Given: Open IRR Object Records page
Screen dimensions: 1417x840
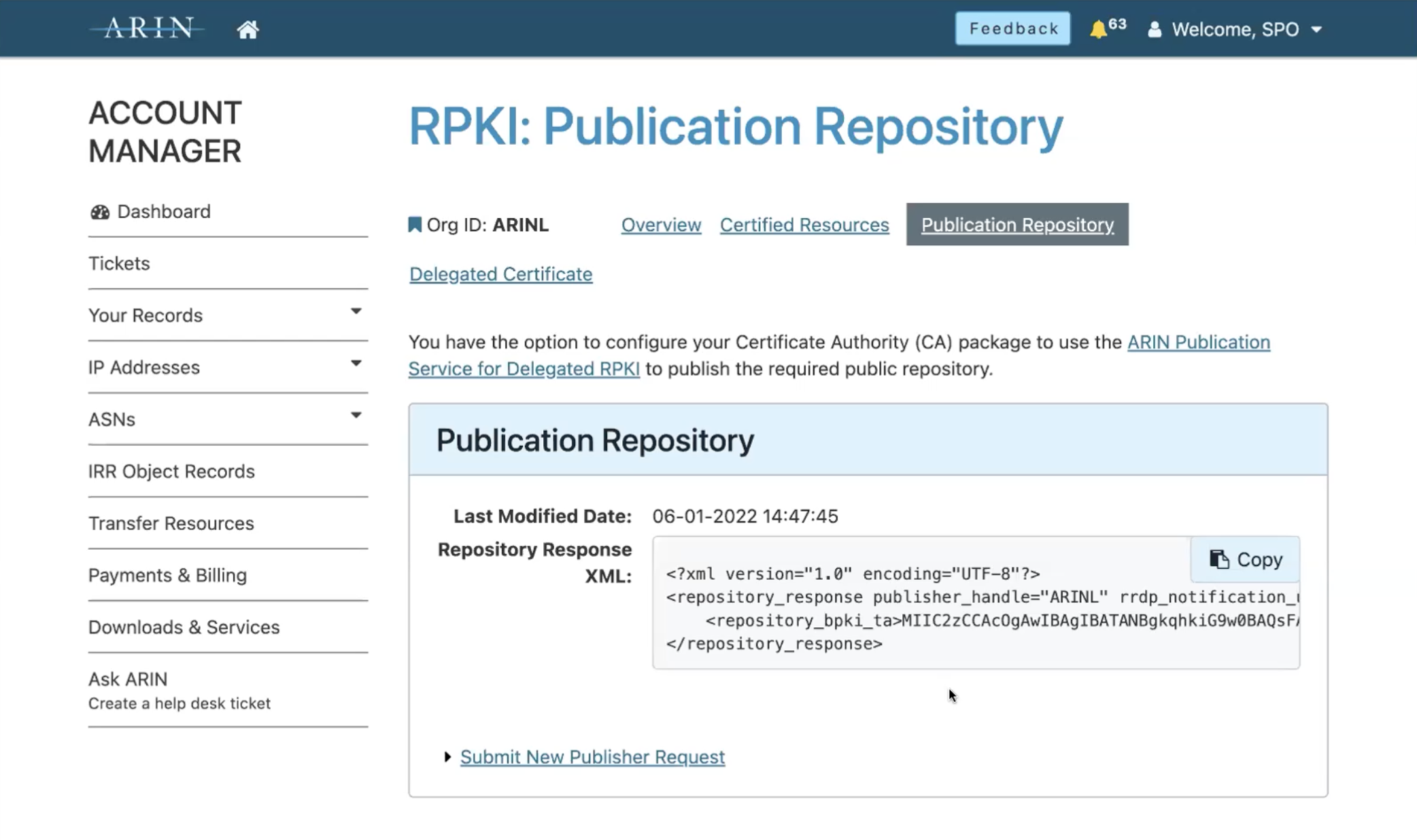Looking at the screenshot, I should point(171,472).
